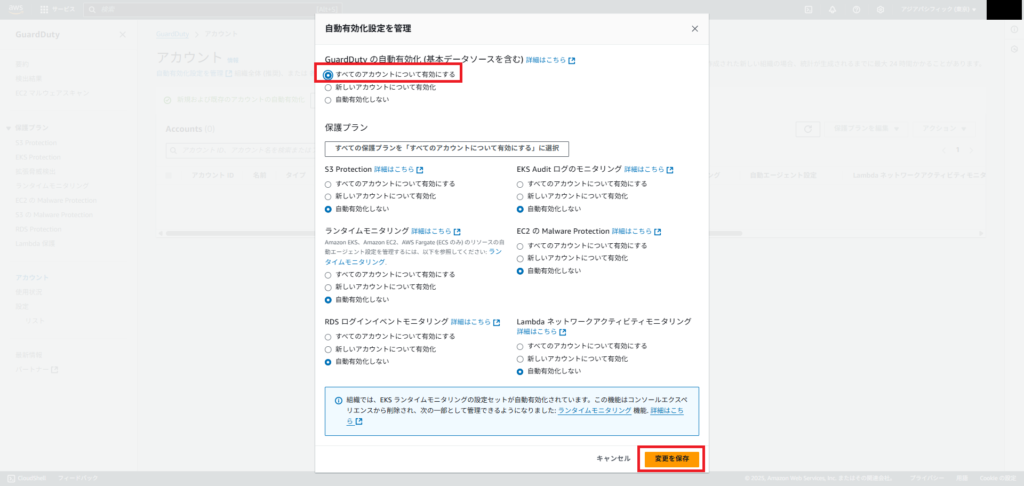1024x486 pixels.
Task: Select ランタイムモニタリング 新しいアカウントについて有効化
Action: (328, 287)
